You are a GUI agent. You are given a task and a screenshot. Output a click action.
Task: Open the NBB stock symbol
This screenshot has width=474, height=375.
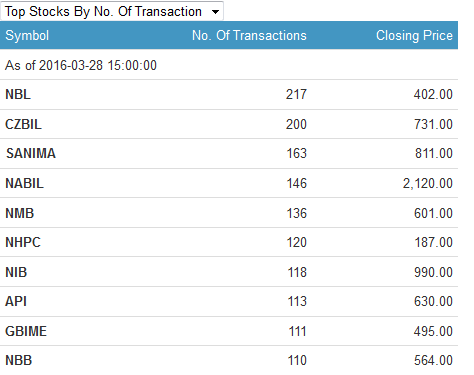click(x=19, y=360)
